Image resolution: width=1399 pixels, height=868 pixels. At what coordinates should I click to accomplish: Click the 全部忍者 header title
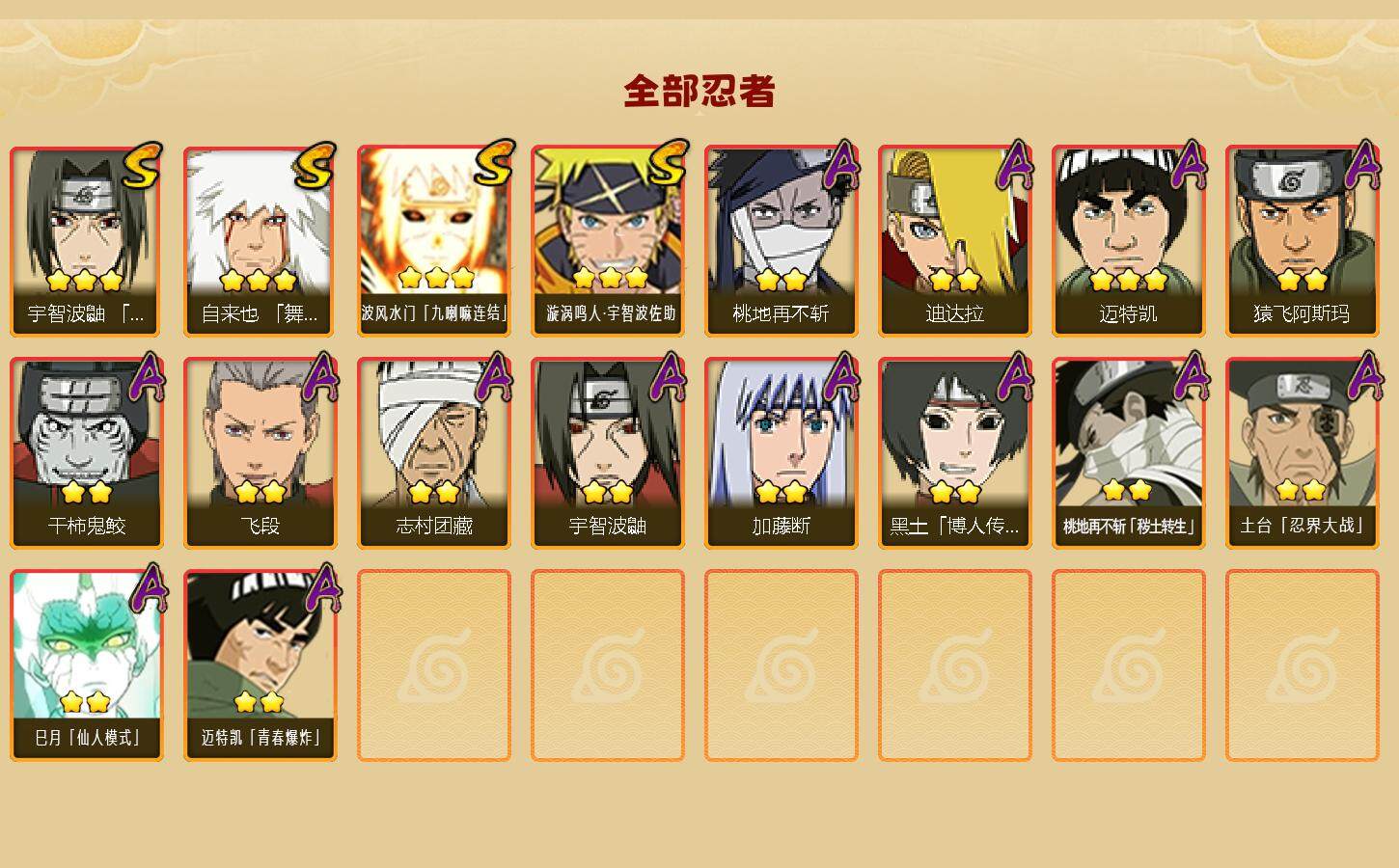(x=699, y=91)
